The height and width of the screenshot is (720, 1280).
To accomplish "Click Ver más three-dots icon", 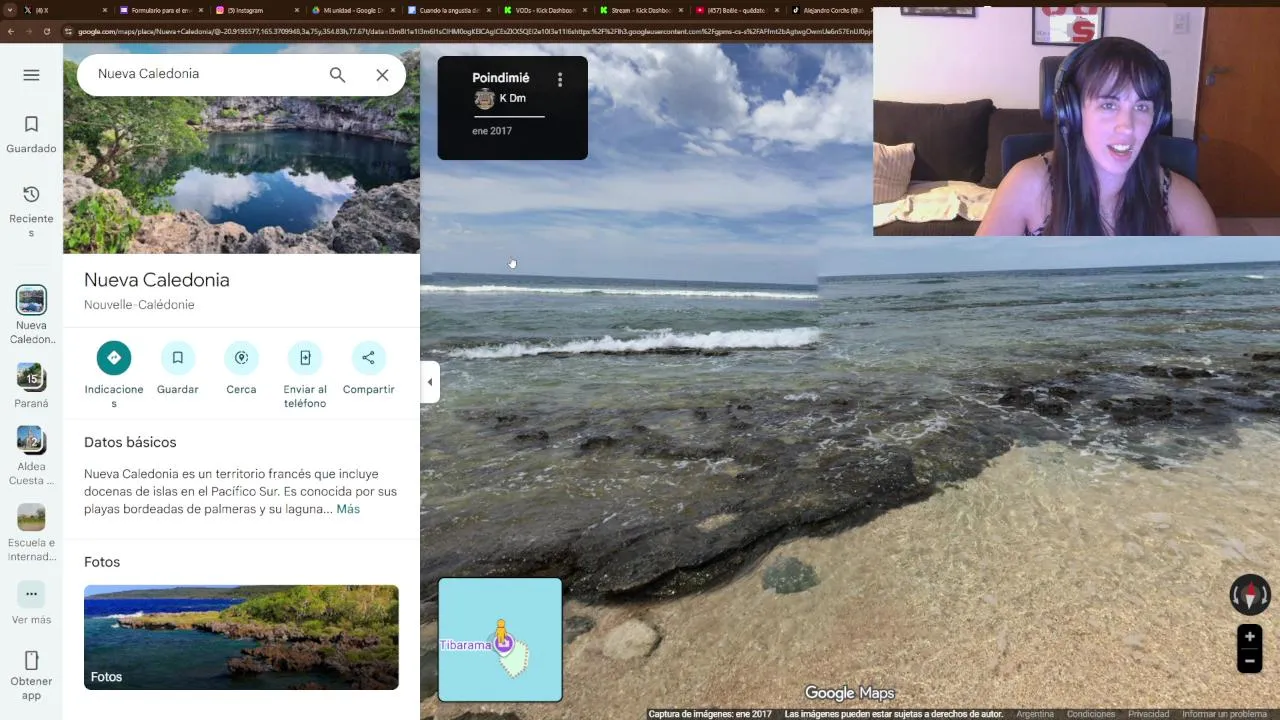I will (x=31, y=594).
